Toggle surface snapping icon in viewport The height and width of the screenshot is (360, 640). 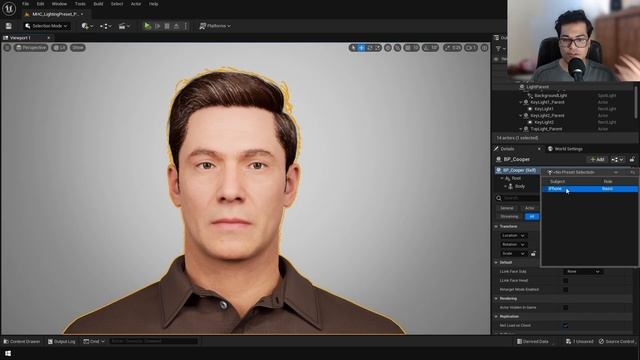tap(397, 48)
